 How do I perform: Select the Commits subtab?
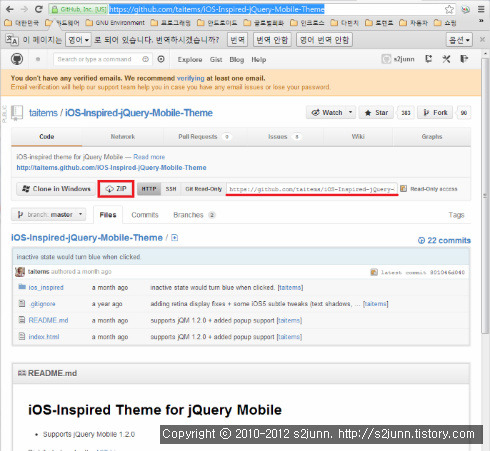[145, 215]
